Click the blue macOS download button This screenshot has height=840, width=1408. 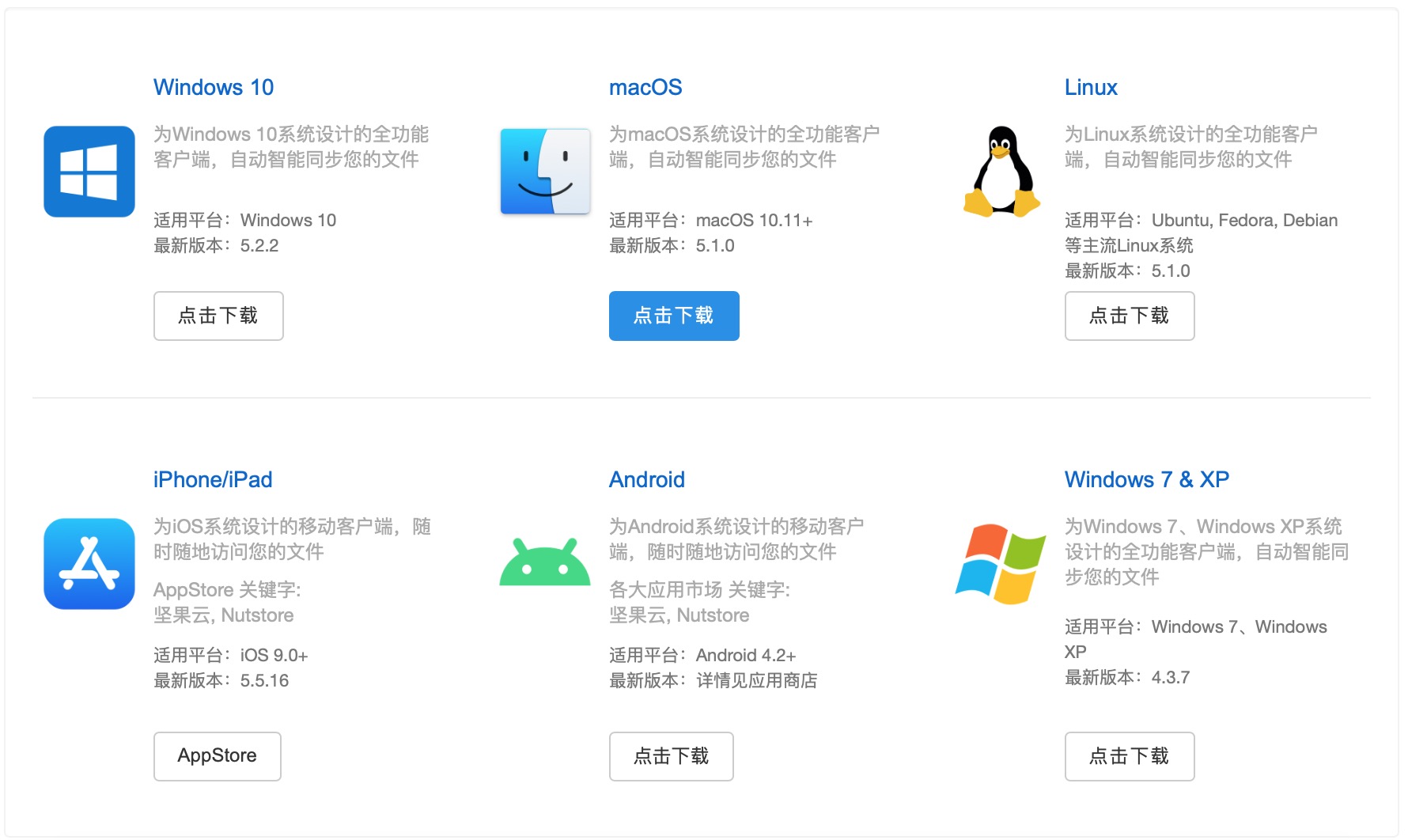674,316
